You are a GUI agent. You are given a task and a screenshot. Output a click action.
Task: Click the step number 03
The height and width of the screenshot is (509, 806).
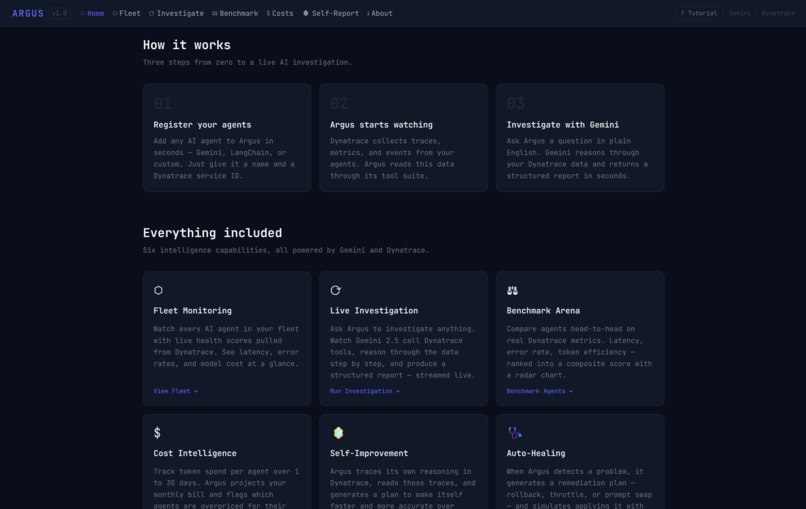click(x=516, y=103)
